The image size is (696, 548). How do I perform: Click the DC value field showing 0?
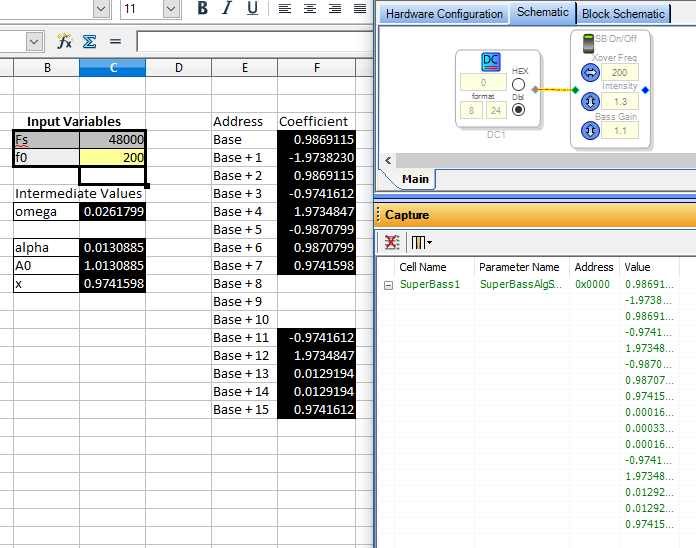(x=483, y=82)
